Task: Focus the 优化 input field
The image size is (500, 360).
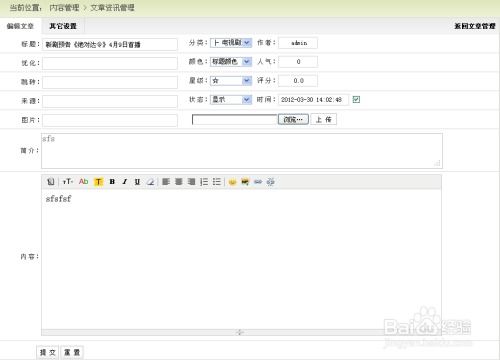Action: [x=110, y=63]
